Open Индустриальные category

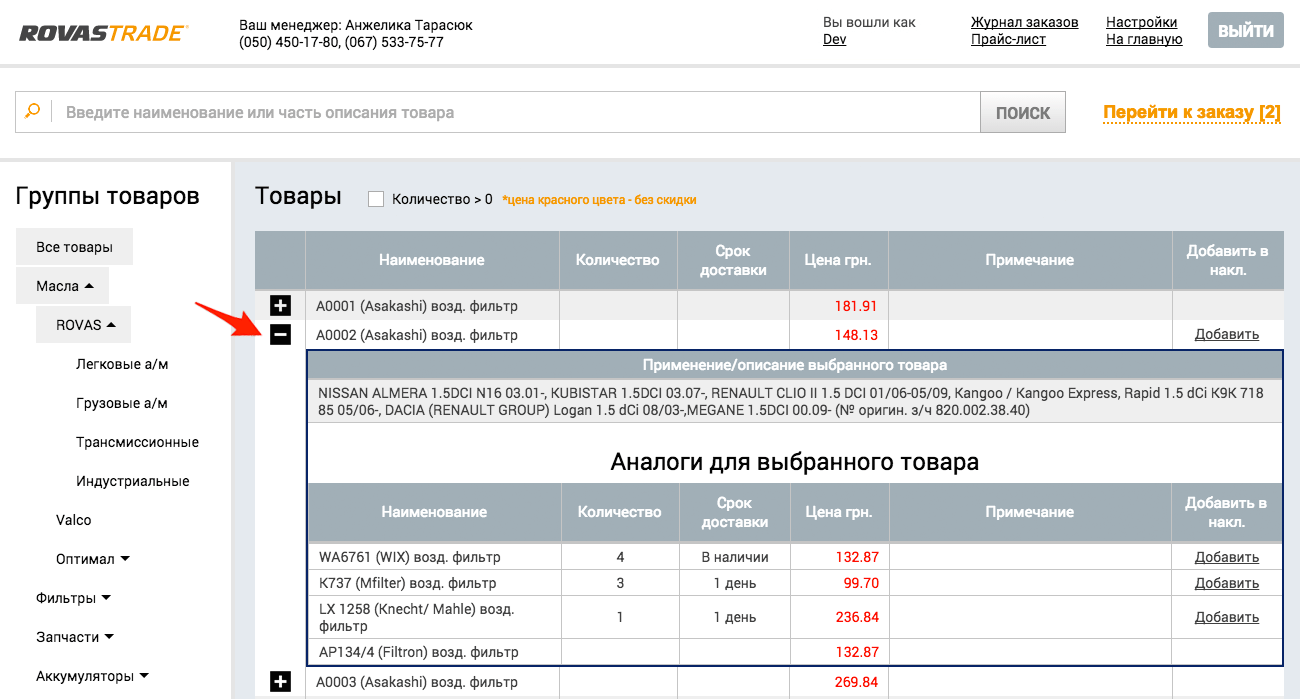[133, 481]
